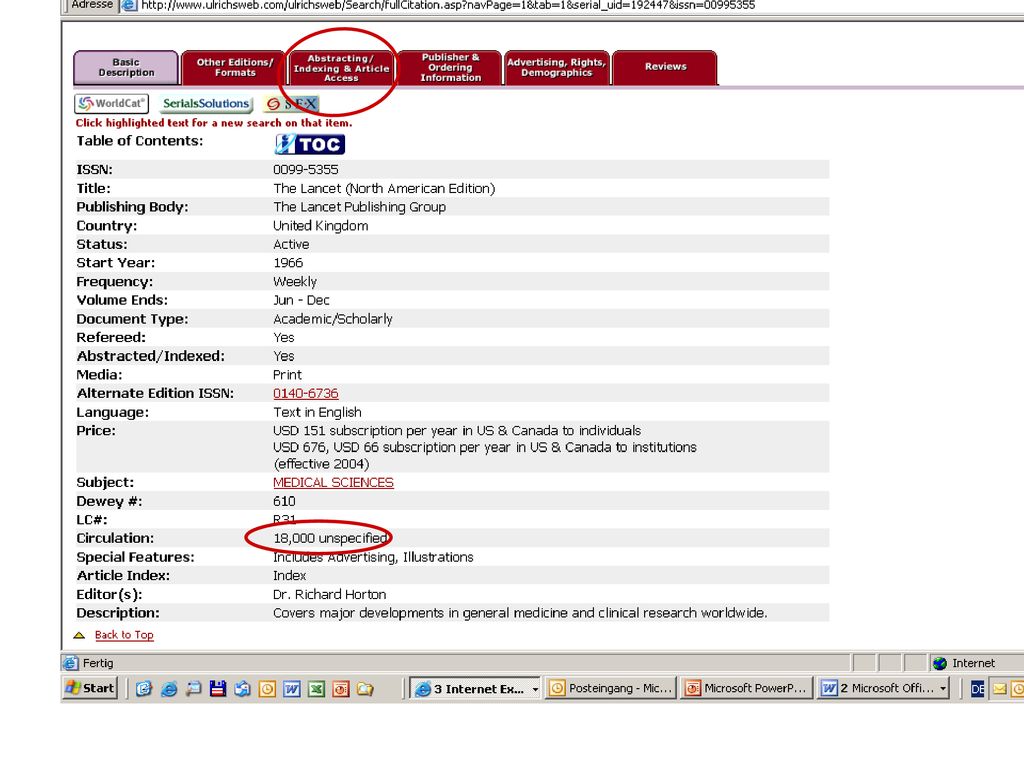Open the Windows Start button
1024x768 pixels.
(x=90, y=688)
